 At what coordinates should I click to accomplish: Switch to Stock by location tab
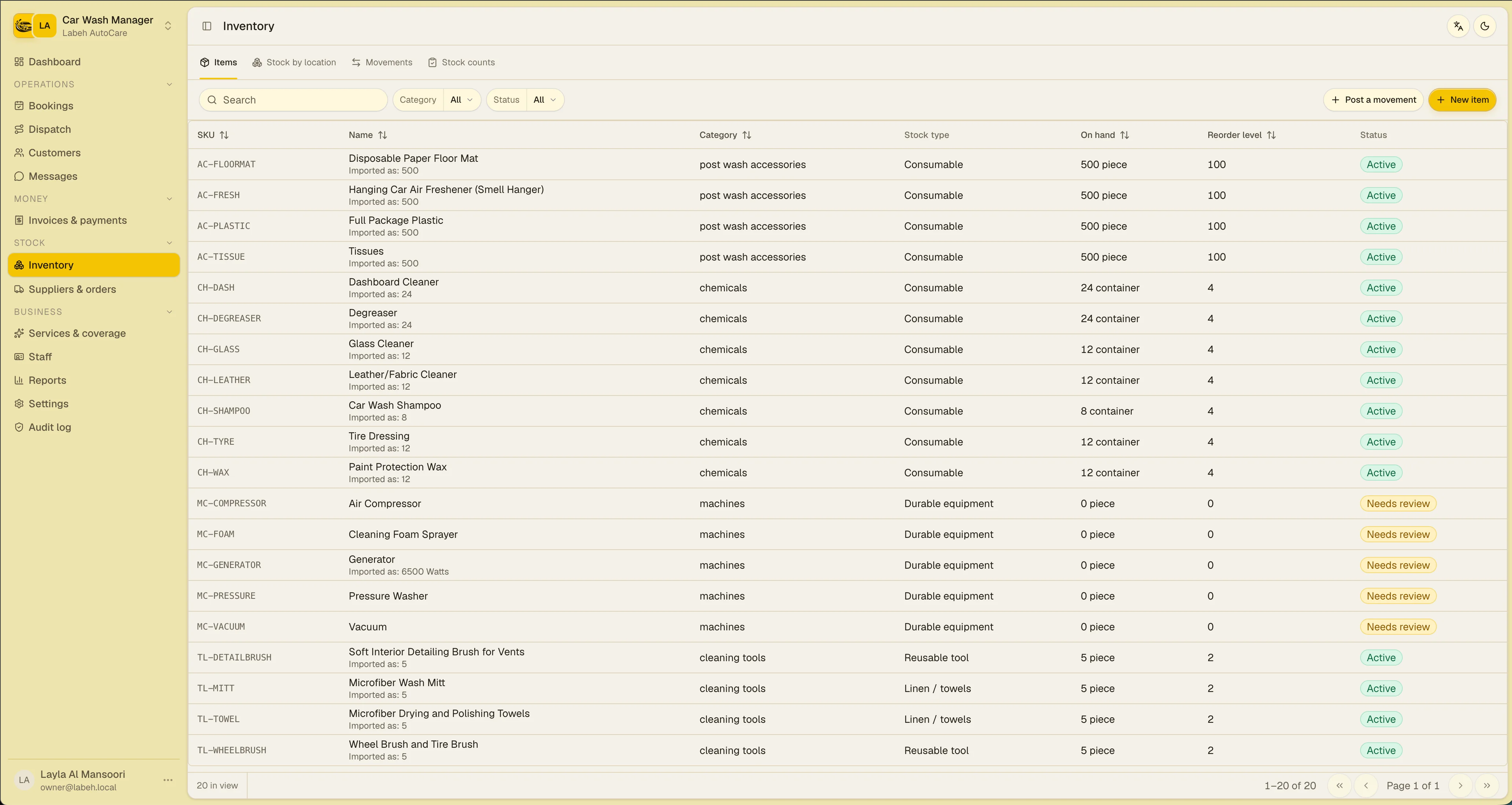pos(294,62)
